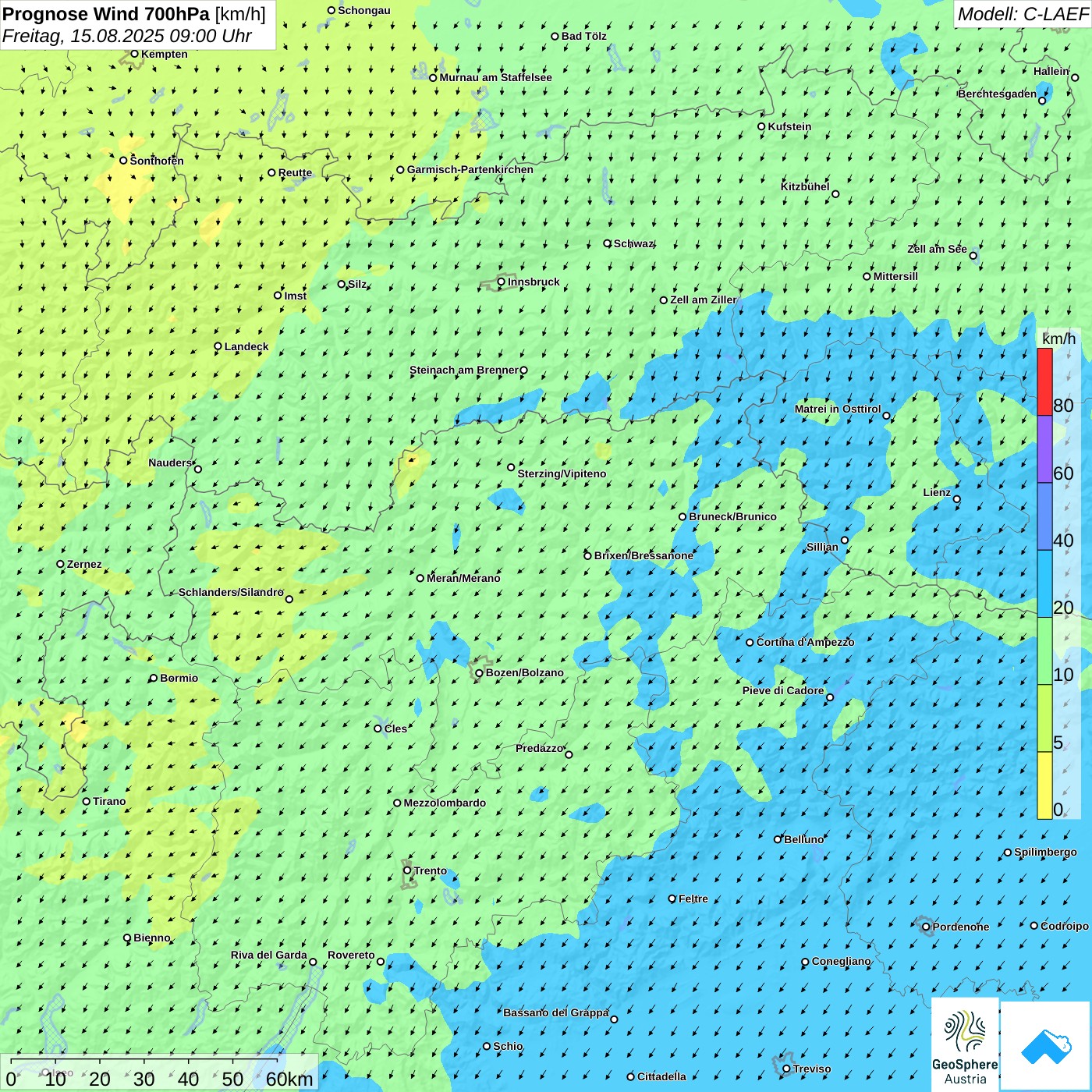Viewport: 1092px width, 1092px height.
Task: Click the Sillian city label
Action: point(822,547)
